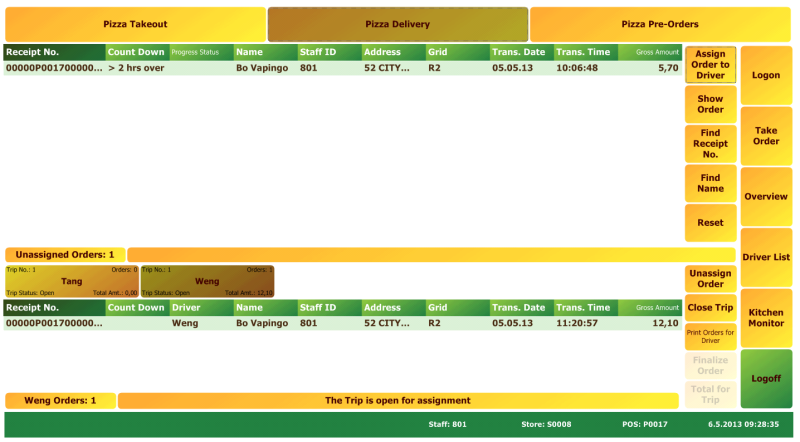This screenshot has width=800, height=442.
Task: Select driver Weng trip tile
Action: pyautogui.click(x=207, y=281)
